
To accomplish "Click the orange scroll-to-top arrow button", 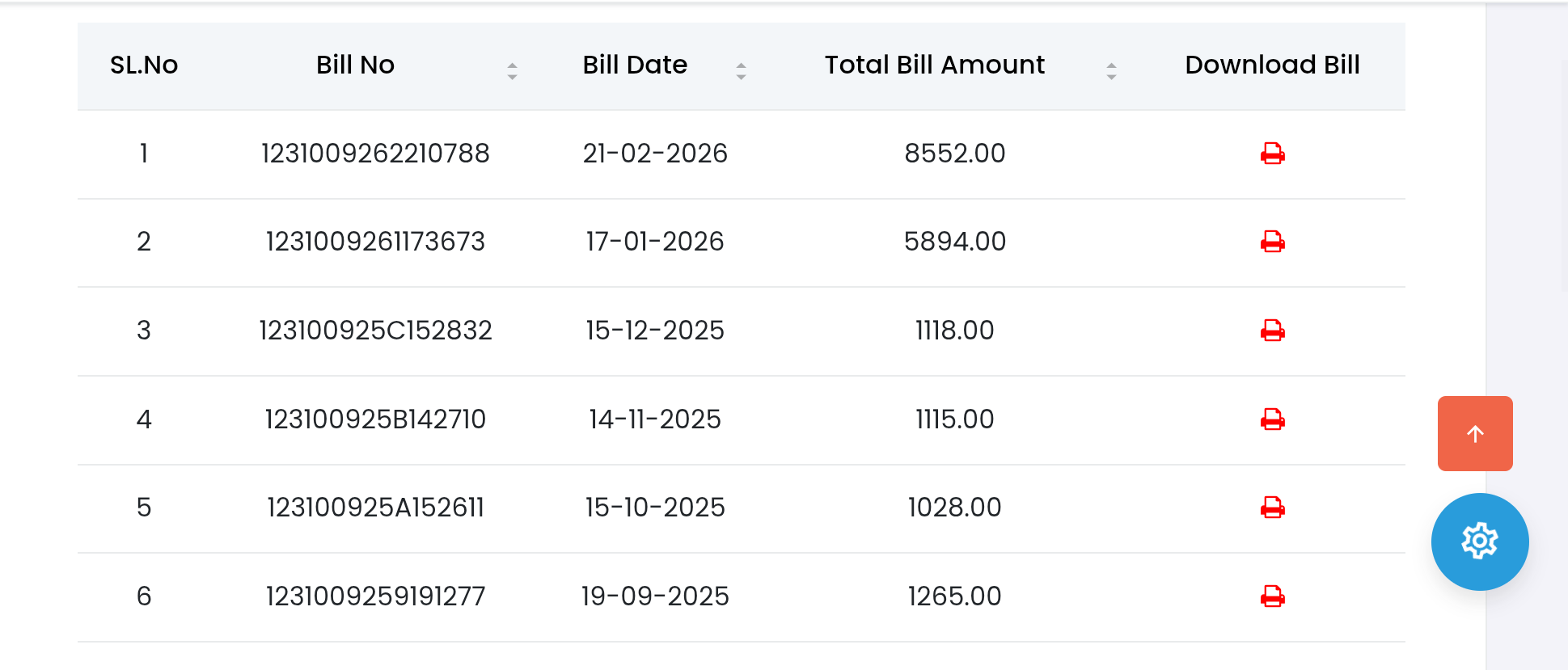I will coord(1474,434).
